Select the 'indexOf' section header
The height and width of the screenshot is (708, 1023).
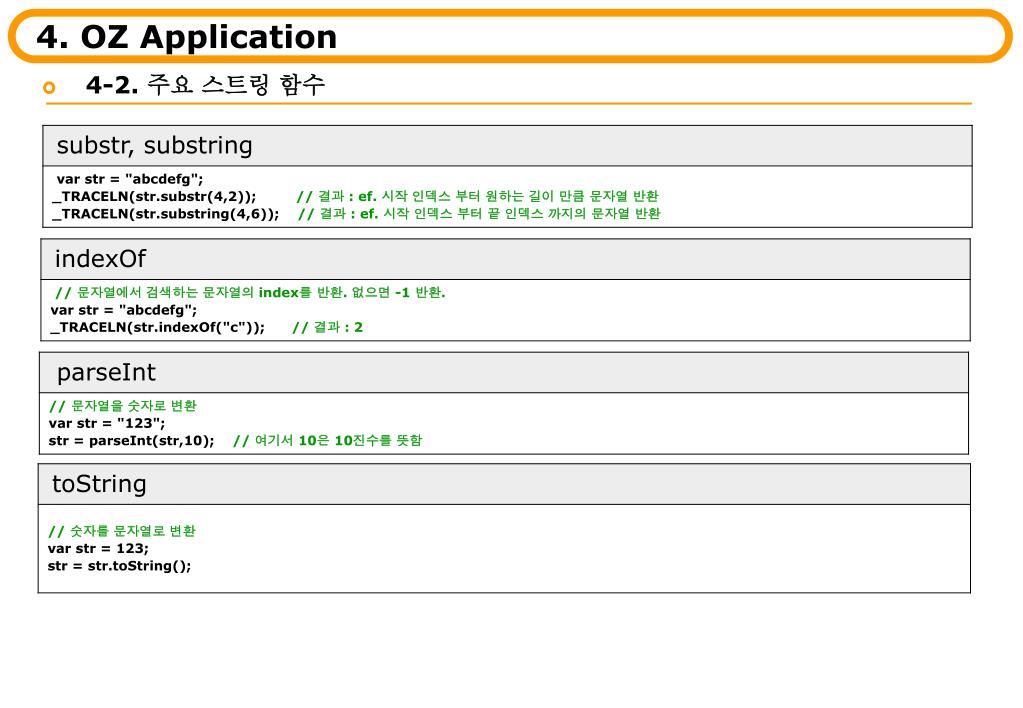505,259
